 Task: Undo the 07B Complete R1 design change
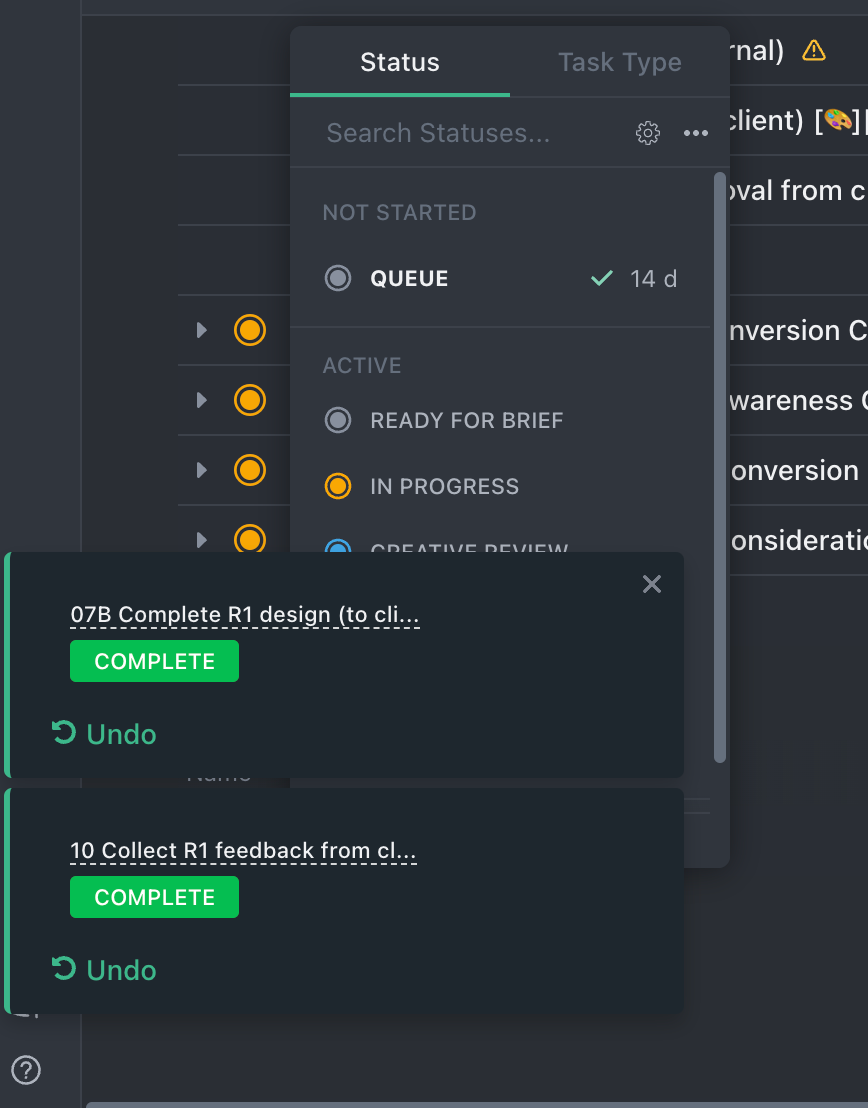click(104, 734)
